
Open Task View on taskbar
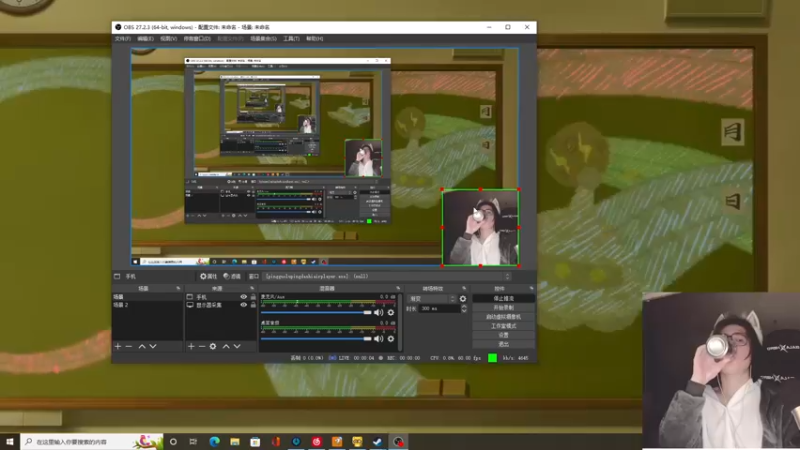pos(193,441)
